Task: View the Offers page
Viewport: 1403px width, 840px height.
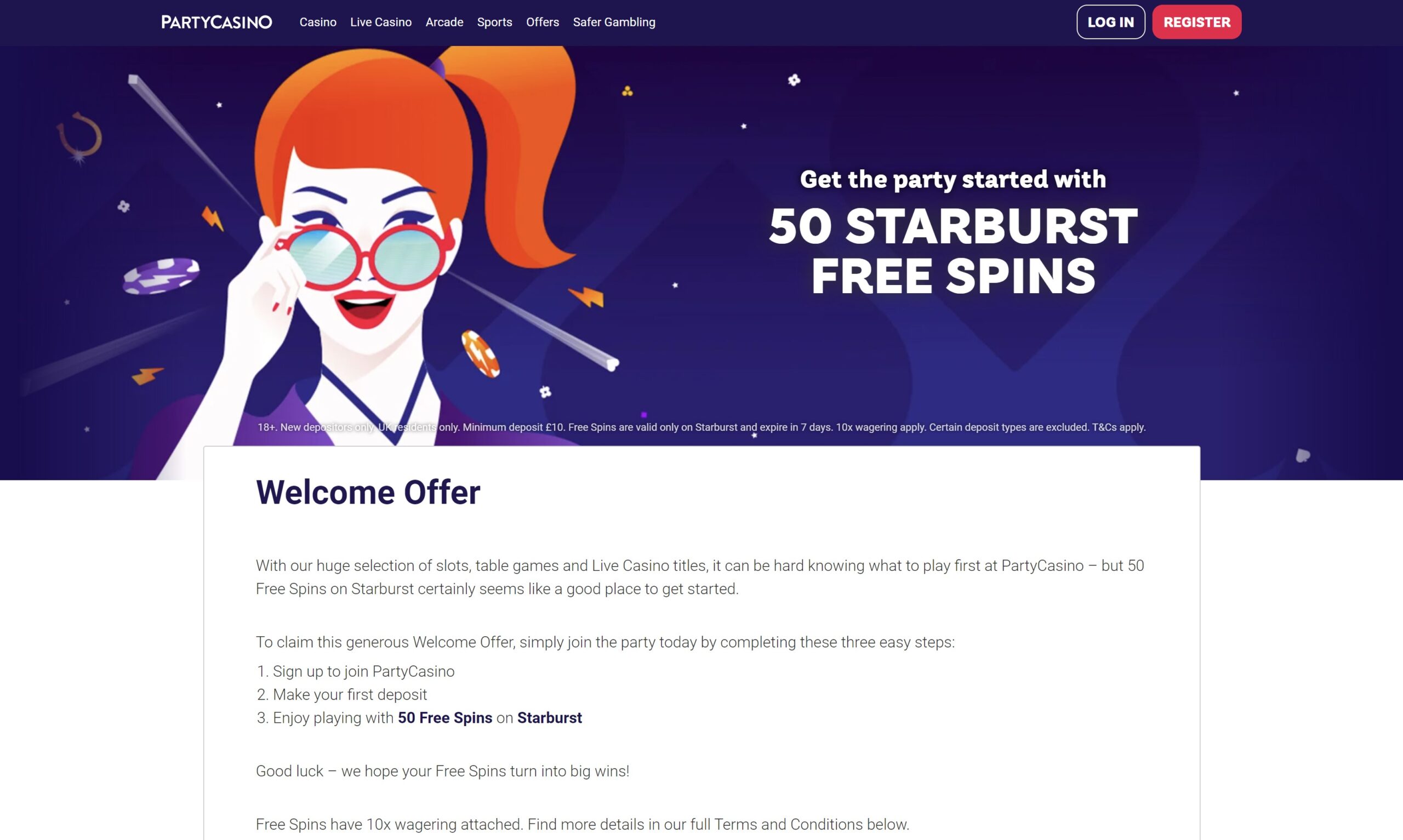Action: [x=543, y=22]
